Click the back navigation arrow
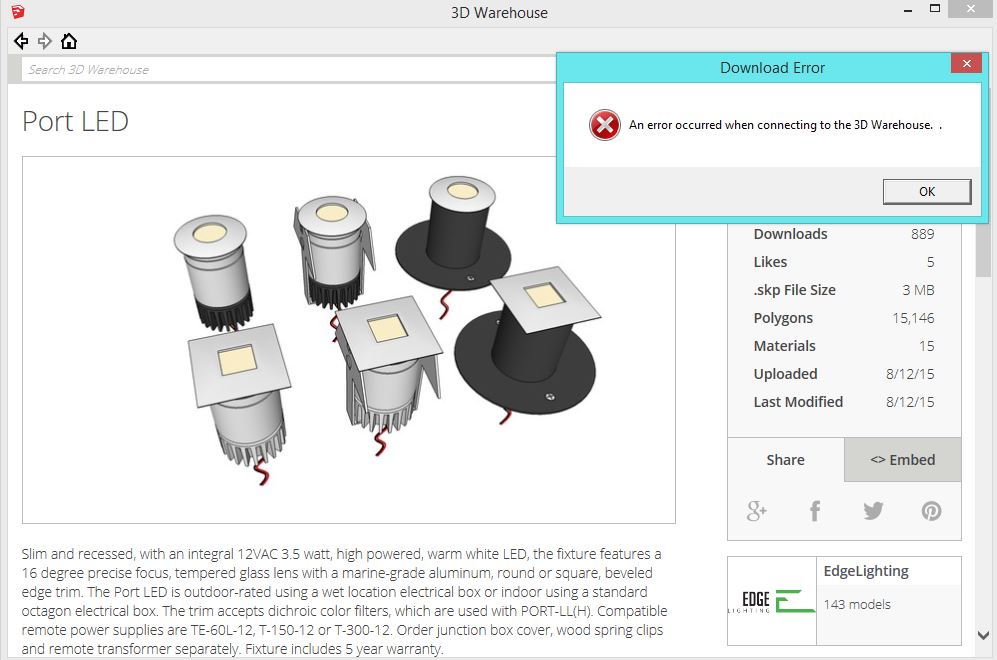This screenshot has height=660, width=997. [21, 41]
